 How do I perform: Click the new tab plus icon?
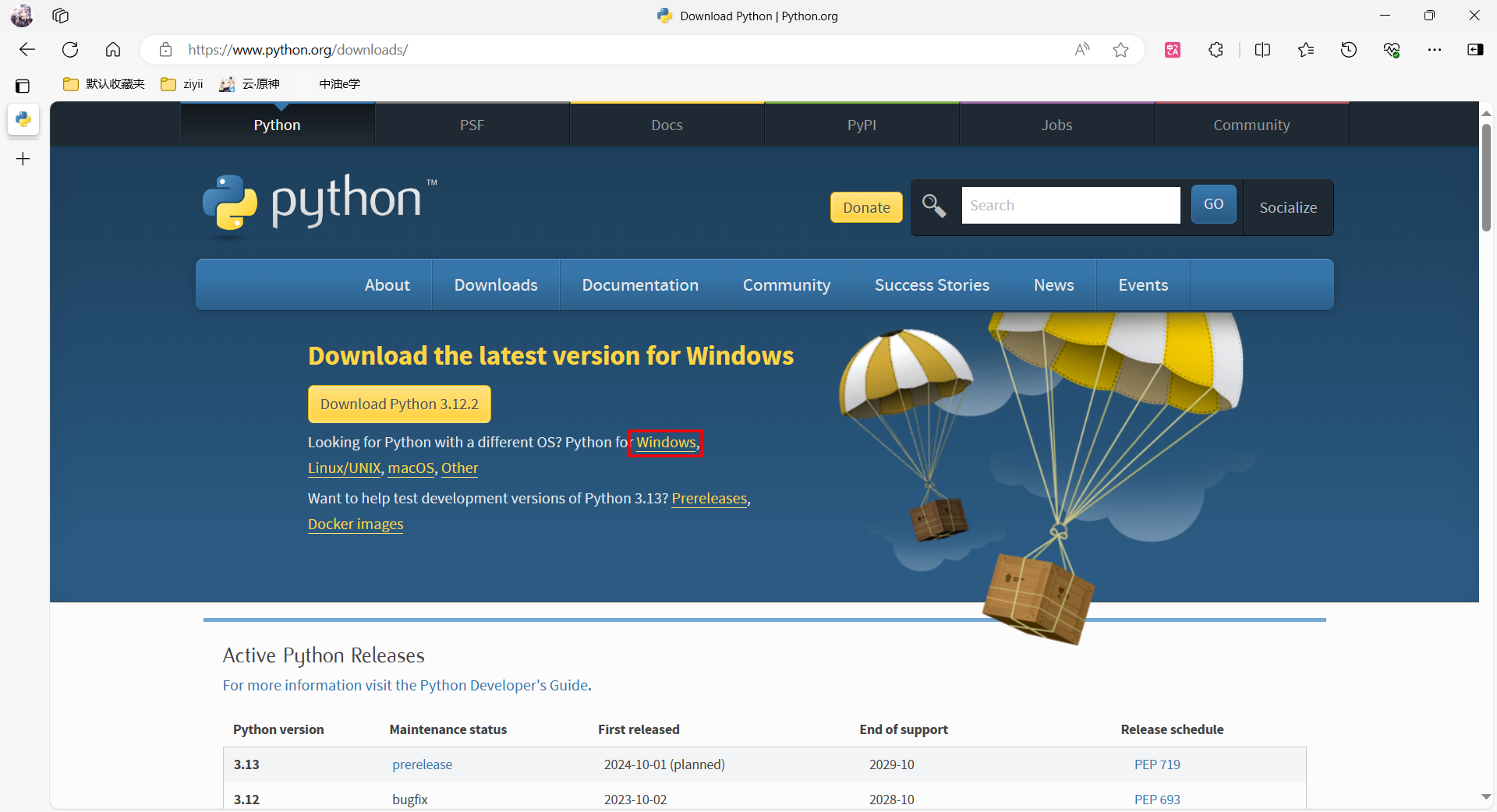point(23,159)
